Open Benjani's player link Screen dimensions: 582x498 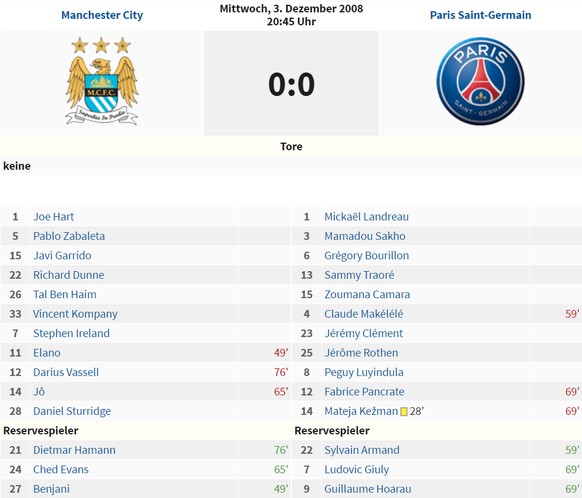[x=51, y=489]
